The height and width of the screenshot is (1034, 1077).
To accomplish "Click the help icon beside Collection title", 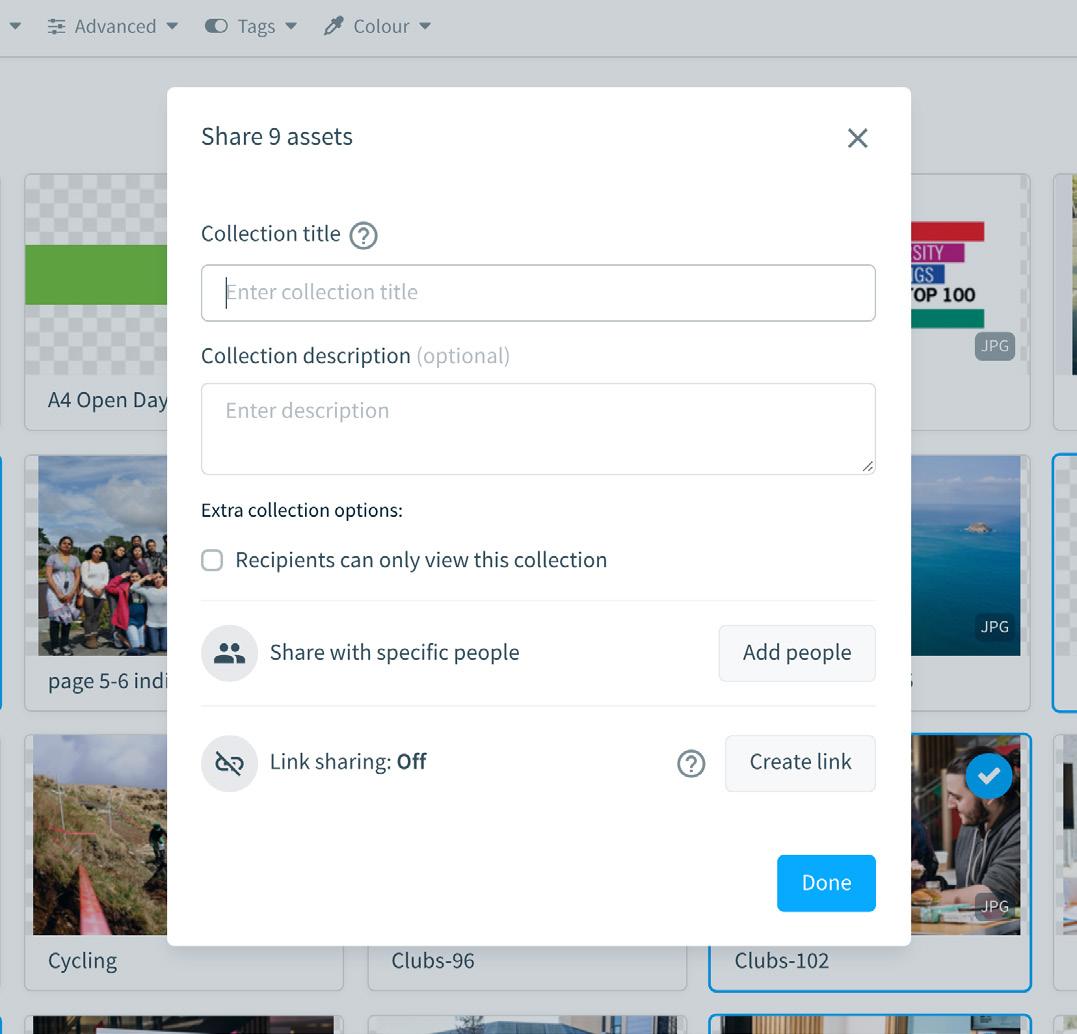I will click(x=363, y=236).
